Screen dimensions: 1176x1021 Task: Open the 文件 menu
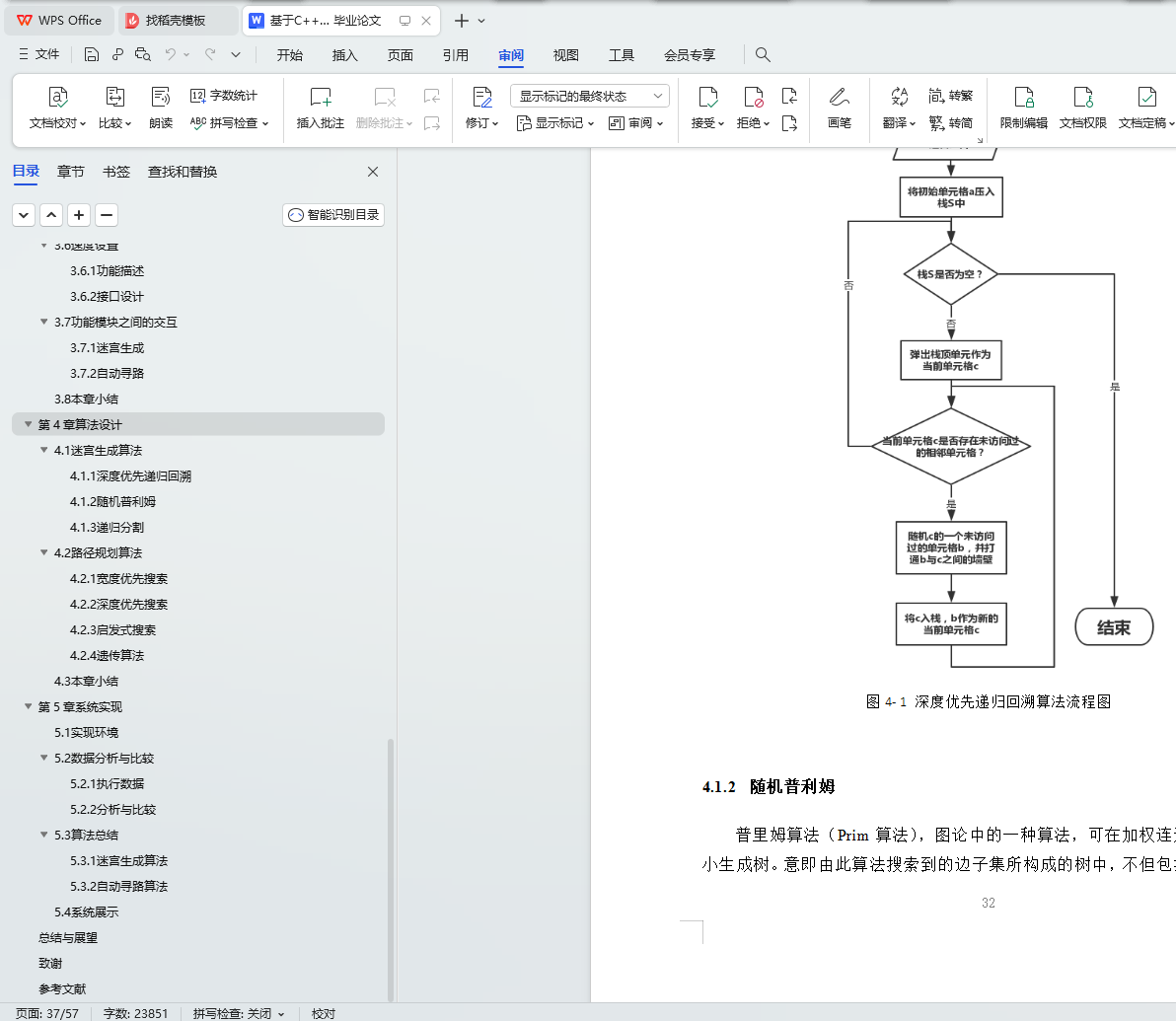39,55
